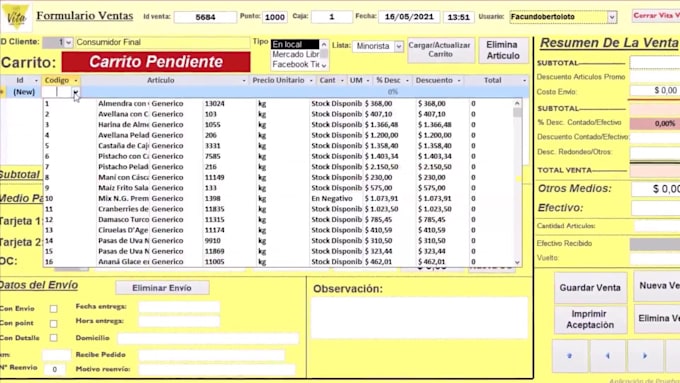Select En local in Tipo list

point(295,44)
